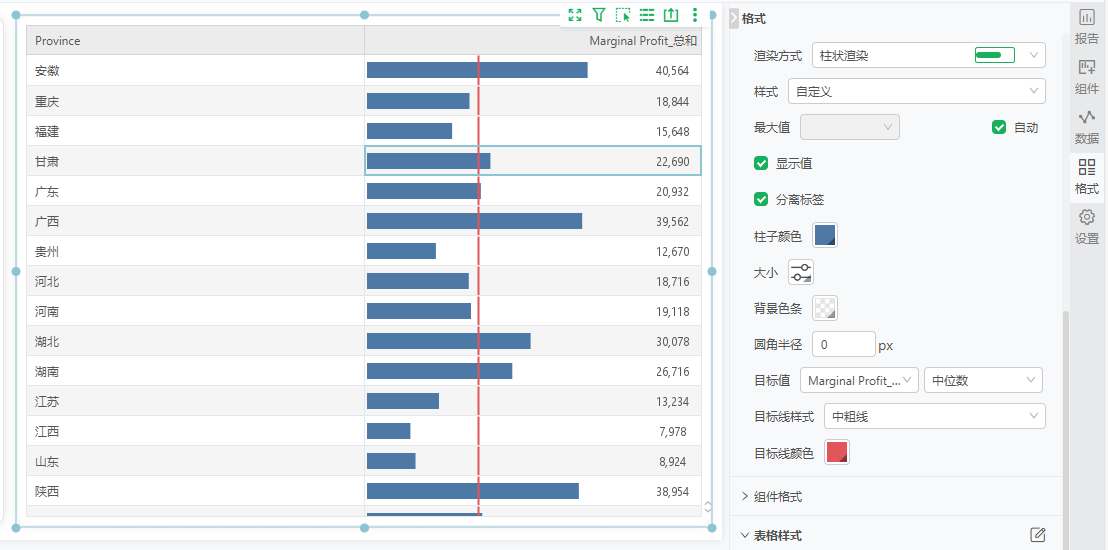This screenshot has width=1108, height=550.
Task: Click the 12,670 value
Action: click(672, 251)
